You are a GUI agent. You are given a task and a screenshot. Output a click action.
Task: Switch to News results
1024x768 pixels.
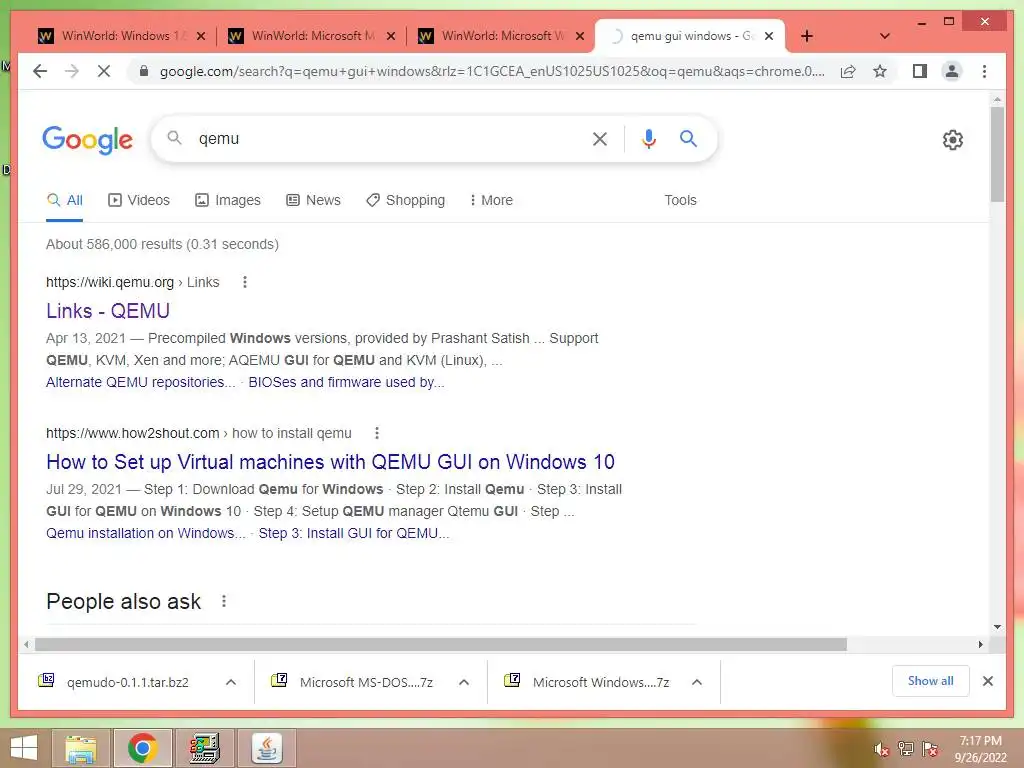pos(313,200)
